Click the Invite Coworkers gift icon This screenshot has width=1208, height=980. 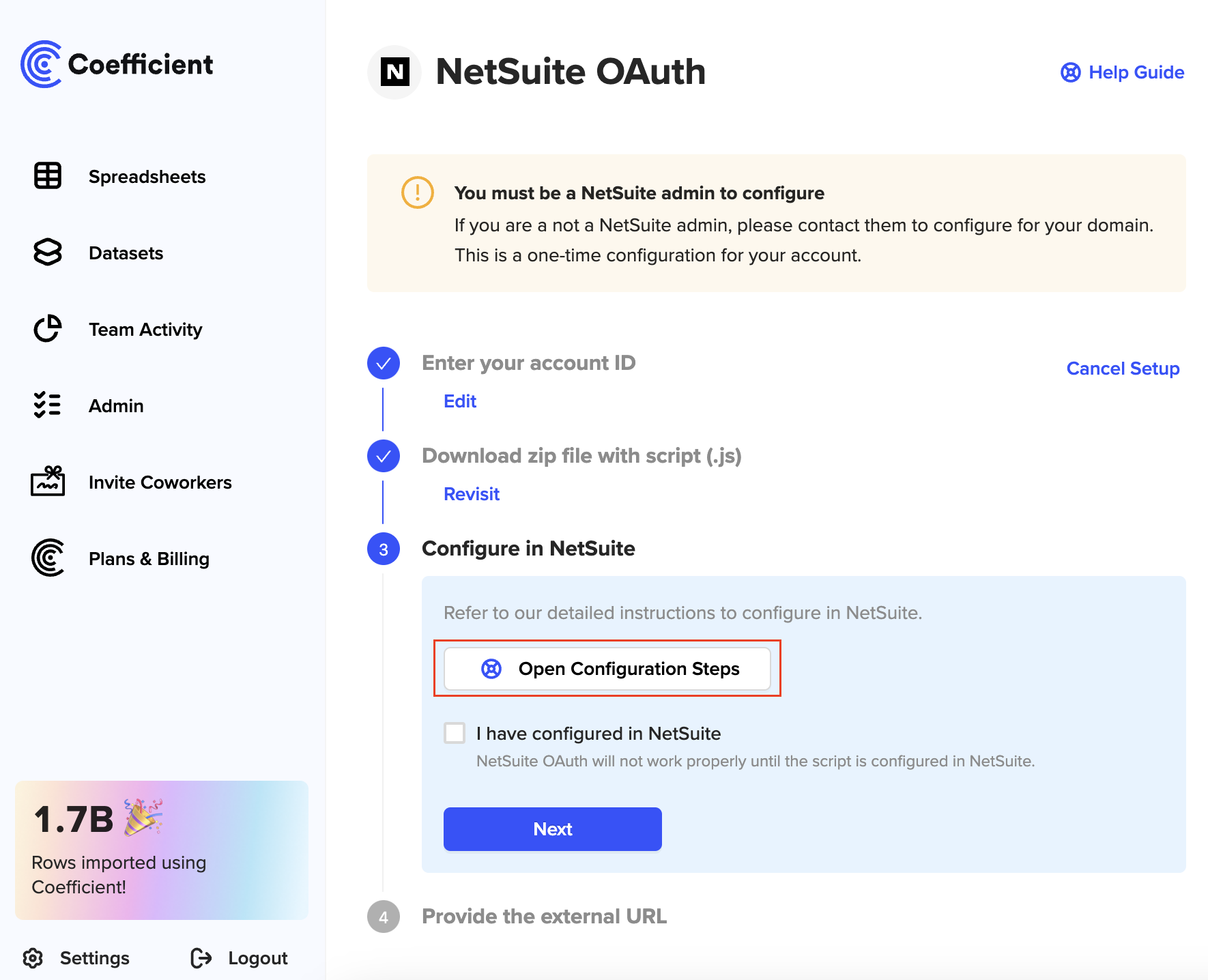click(x=48, y=481)
